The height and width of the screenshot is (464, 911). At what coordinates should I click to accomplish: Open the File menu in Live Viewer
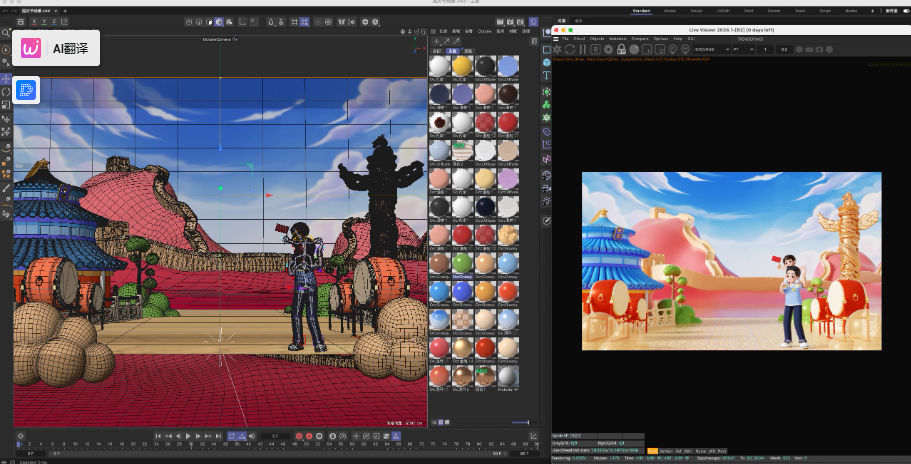click(566, 38)
